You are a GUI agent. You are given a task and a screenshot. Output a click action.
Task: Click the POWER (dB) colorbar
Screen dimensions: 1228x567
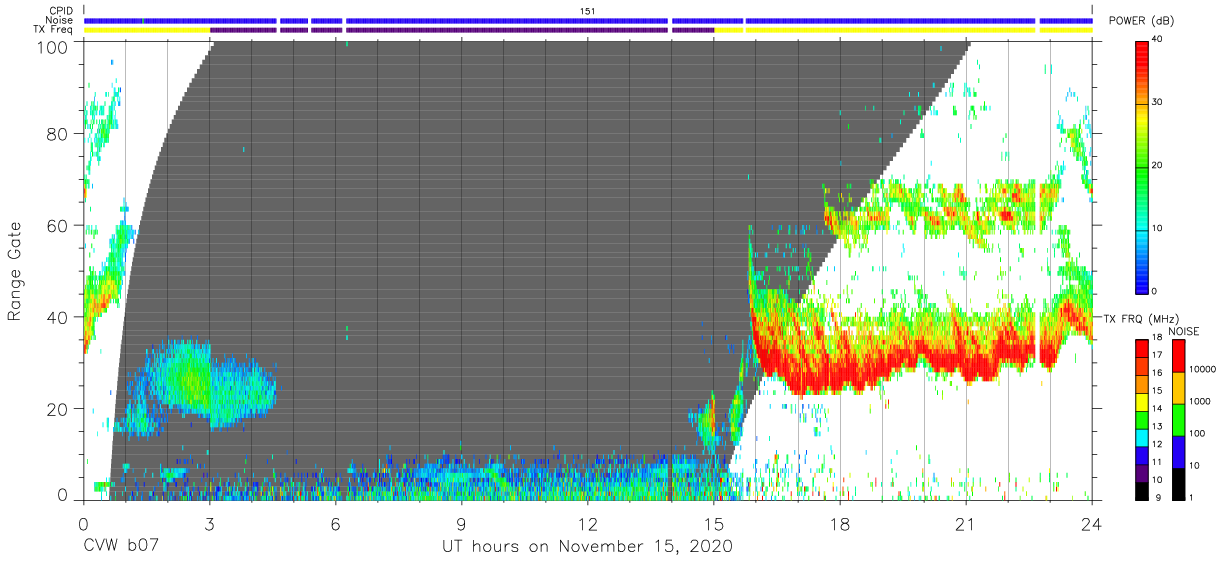pos(1142,166)
